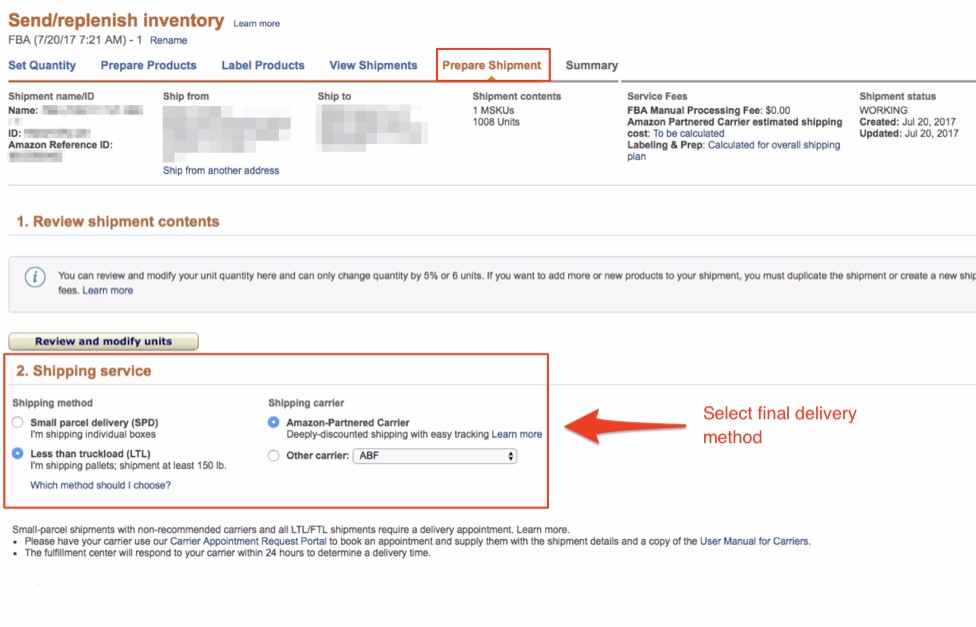
Task: Click Calculated for overall shipping plan link
Action: (x=733, y=151)
